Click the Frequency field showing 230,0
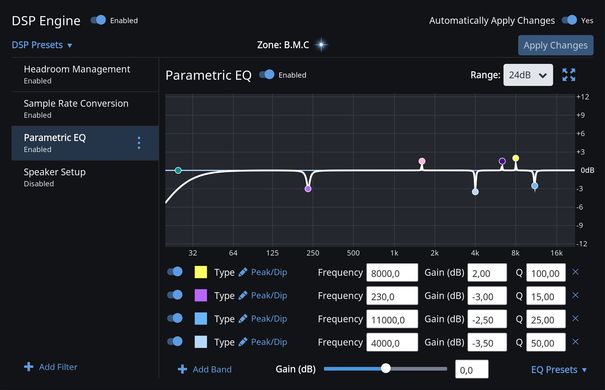 pos(392,296)
